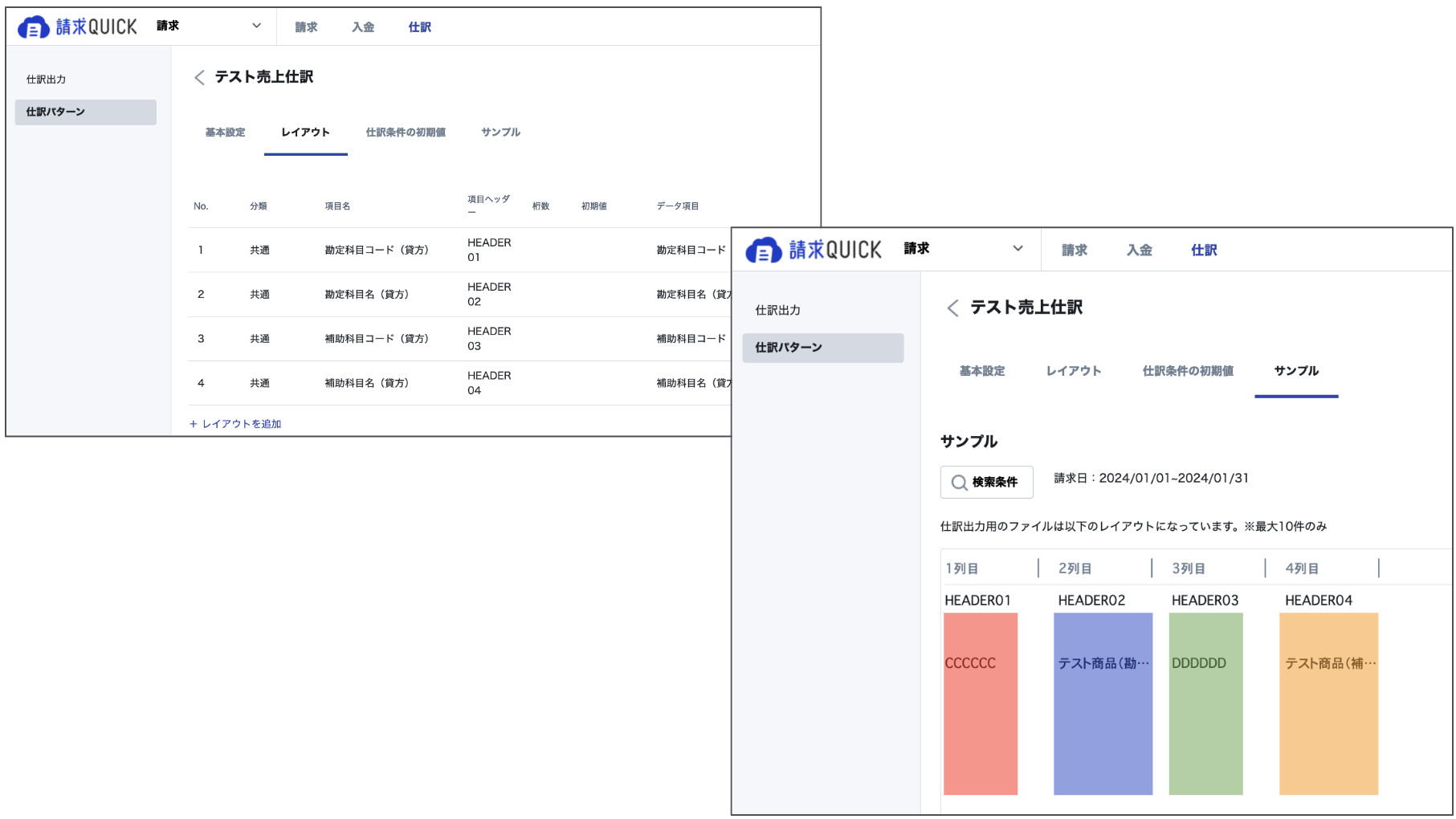The width and height of the screenshot is (1456, 819).
Task: Click the 項目名 column header
Action: pyautogui.click(x=337, y=206)
